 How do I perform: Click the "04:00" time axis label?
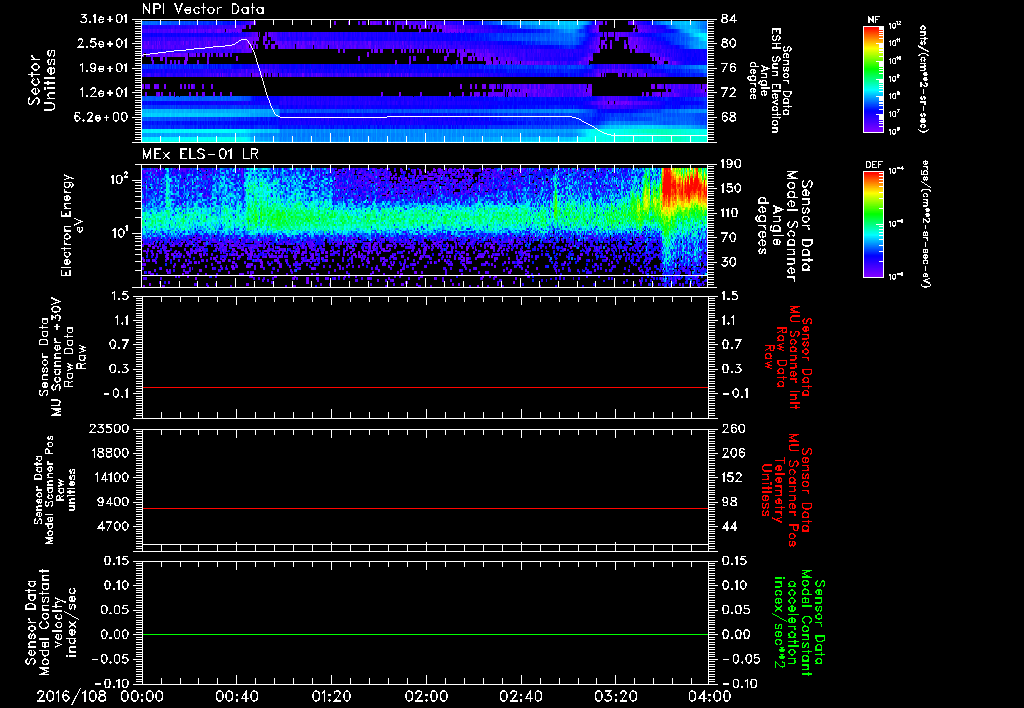(710, 696)
